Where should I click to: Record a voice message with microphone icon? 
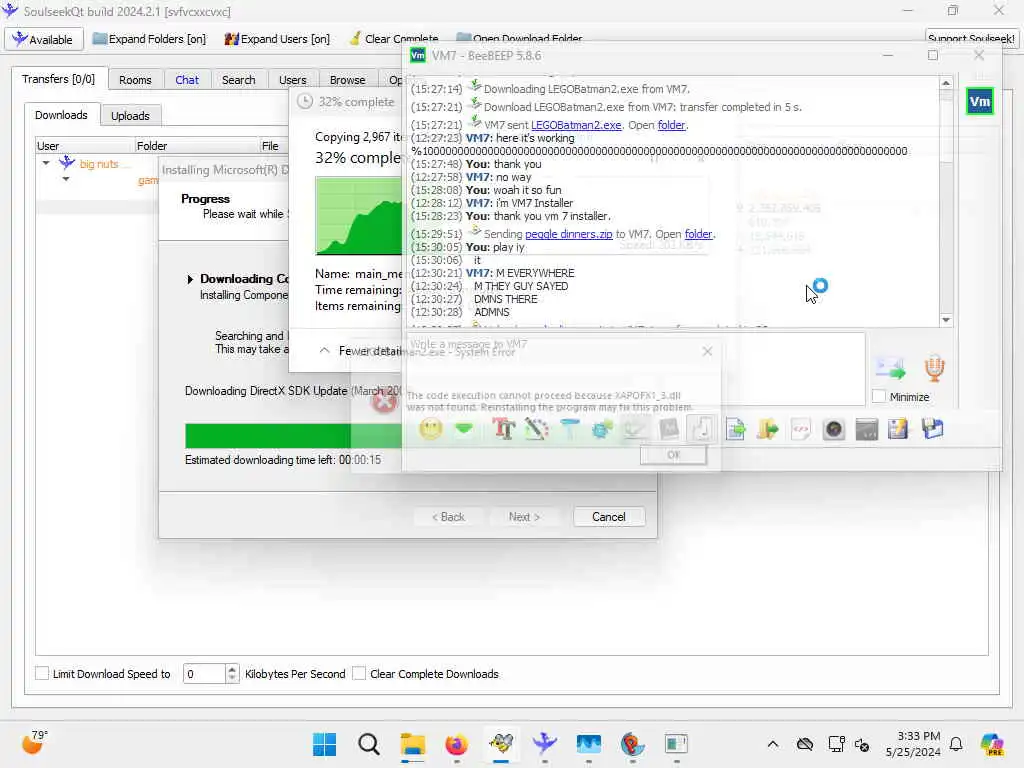(x=935, y=368)
